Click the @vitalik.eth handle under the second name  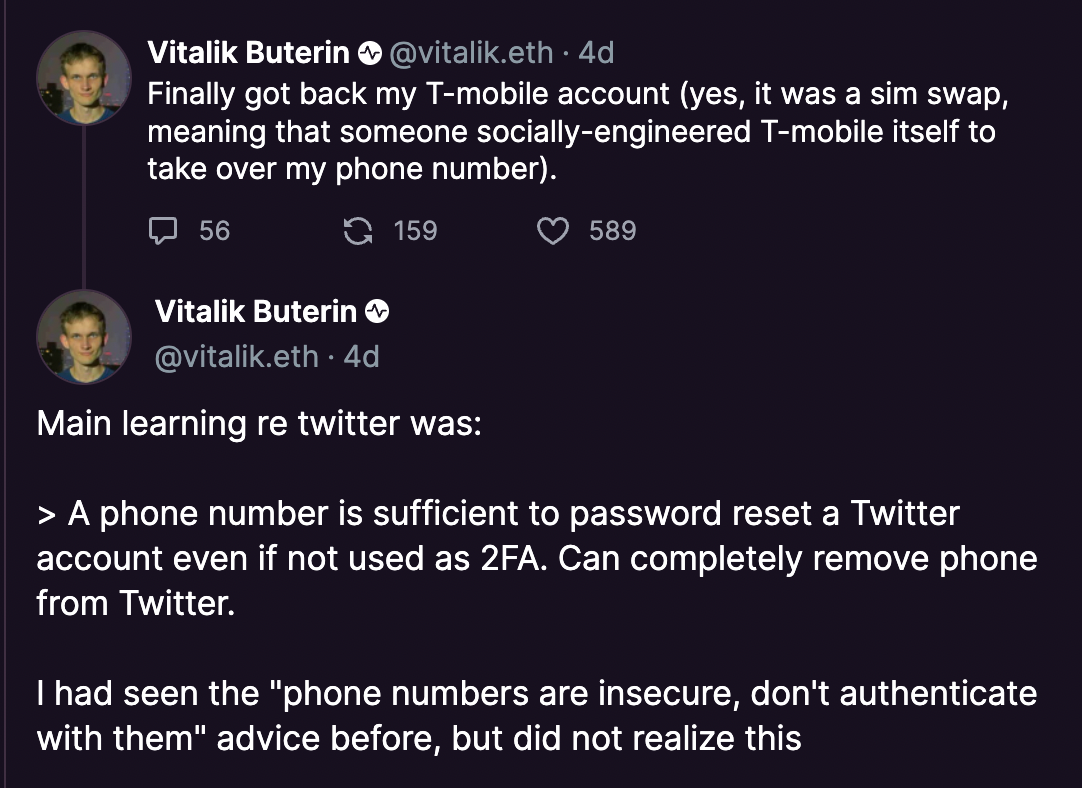pyautogui.click(x=237, y=357)
